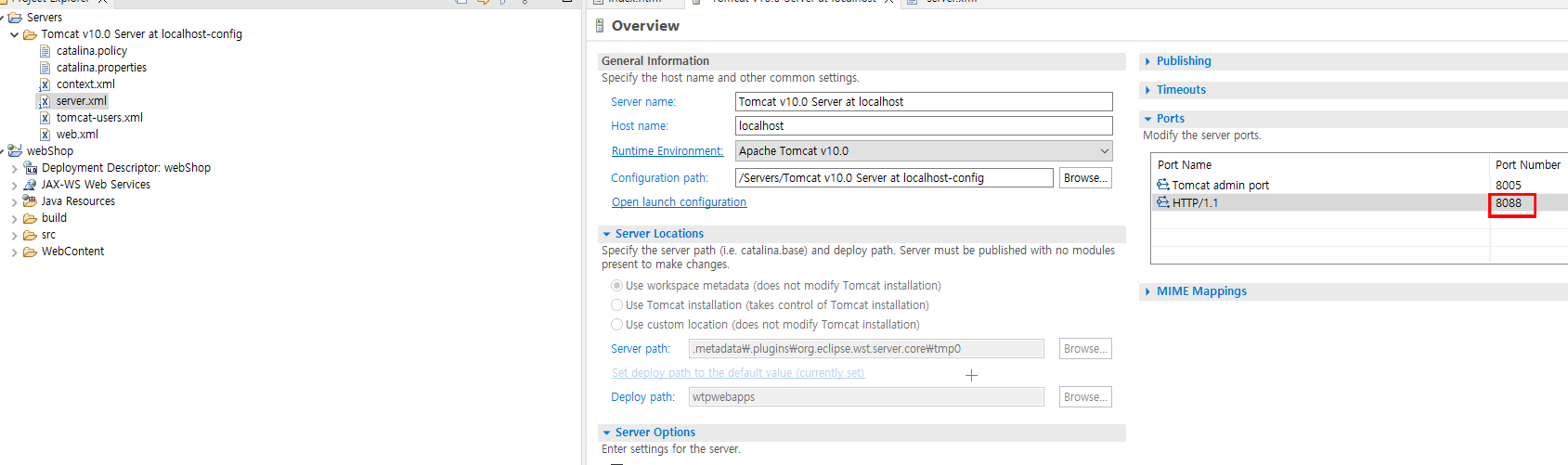The image size is (1568, 465).
Task: Select the 8088 HTTP port number cell
Action: tap(1509, 203)
